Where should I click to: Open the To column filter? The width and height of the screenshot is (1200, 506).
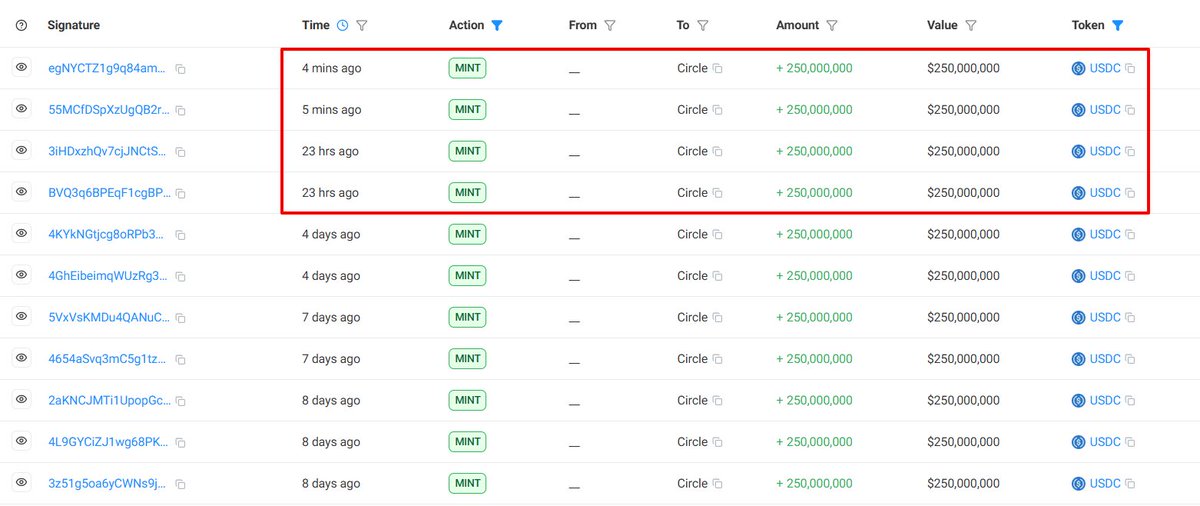[703, 25]
